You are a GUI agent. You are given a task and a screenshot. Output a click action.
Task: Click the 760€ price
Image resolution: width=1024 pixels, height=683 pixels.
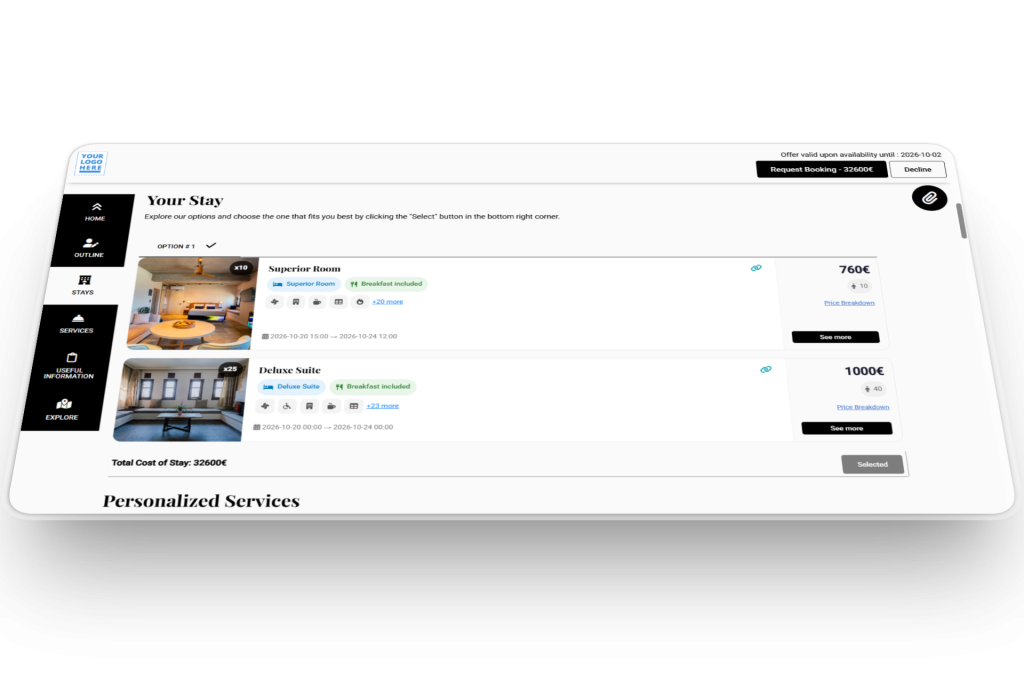tap(854, 269)
